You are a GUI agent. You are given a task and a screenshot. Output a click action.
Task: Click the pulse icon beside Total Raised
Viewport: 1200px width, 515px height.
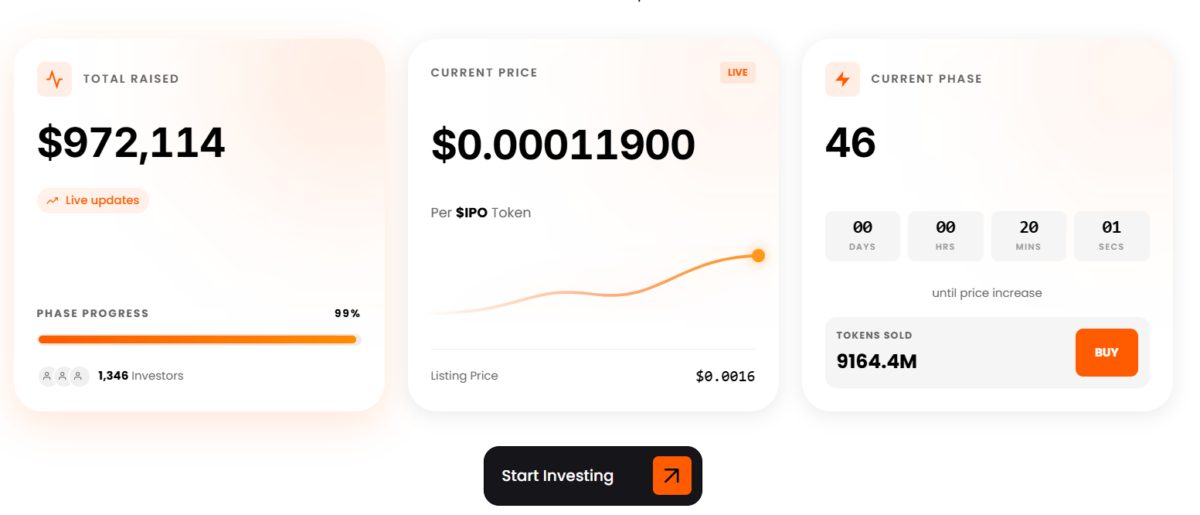[54, 79]
